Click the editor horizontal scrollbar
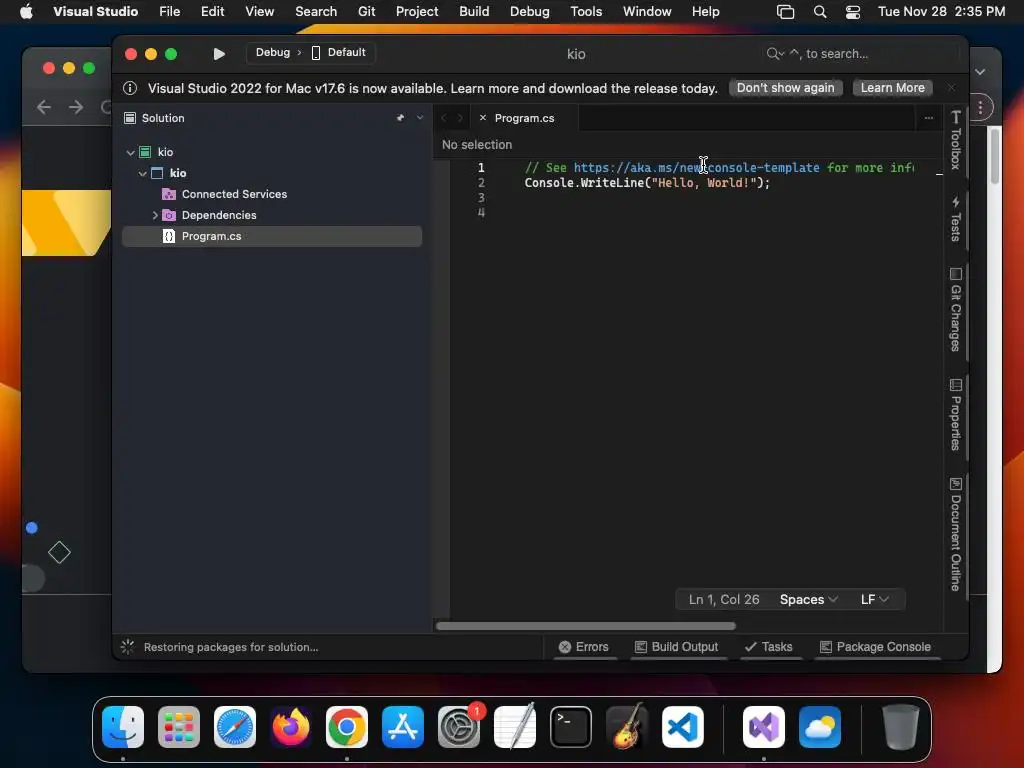1024x768 pixels. point(586,626)
